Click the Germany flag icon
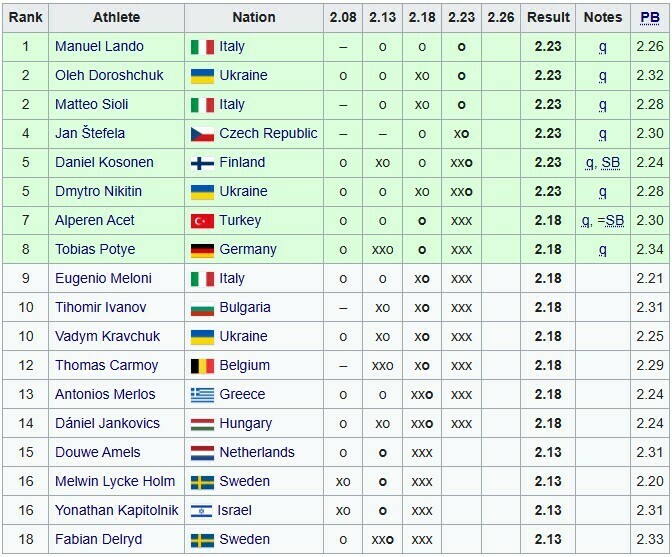672x557 pixels. pos(202,250)
